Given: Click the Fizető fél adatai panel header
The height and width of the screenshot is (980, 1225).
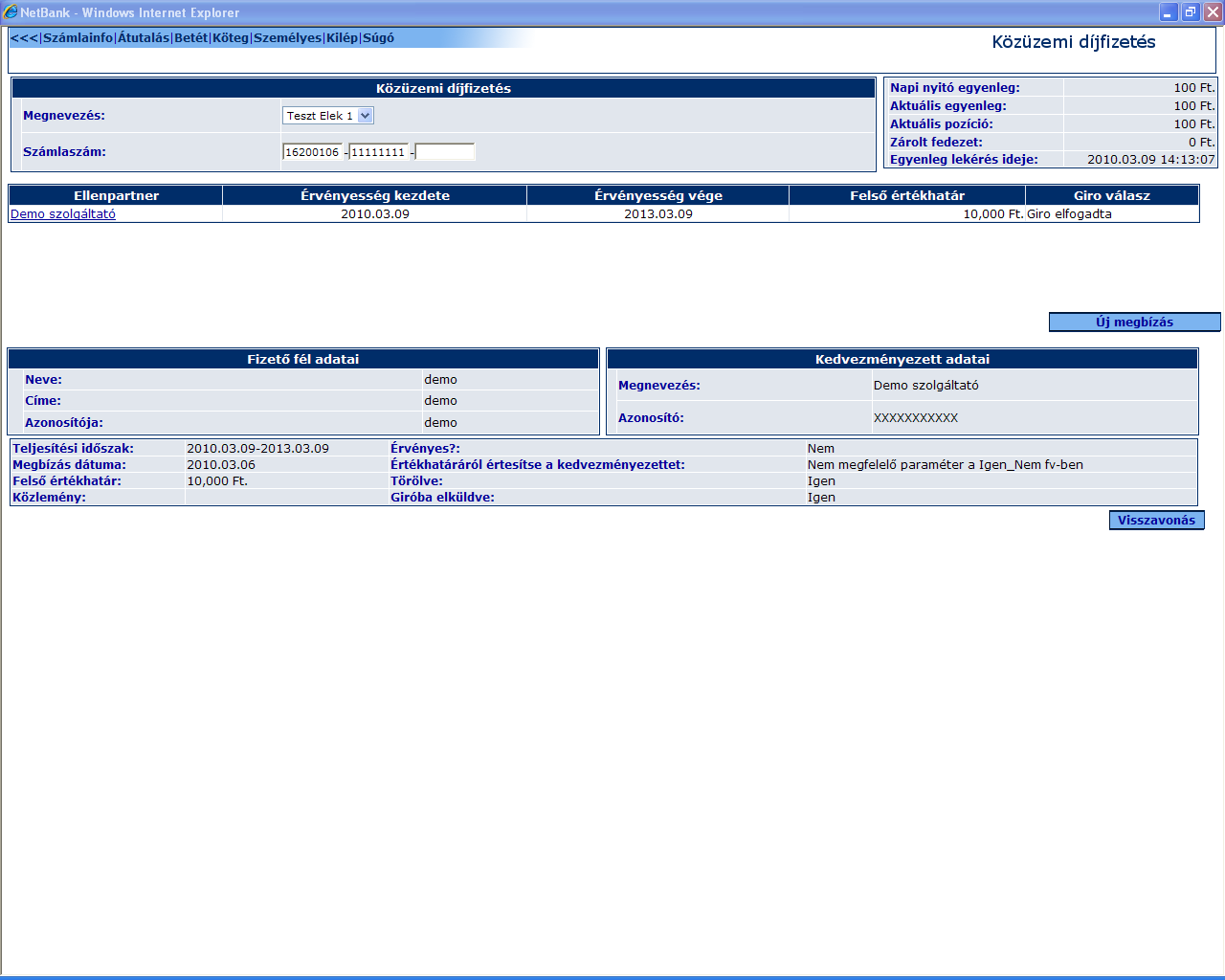Looking at the screenshot, I should [x=303, y=360].
